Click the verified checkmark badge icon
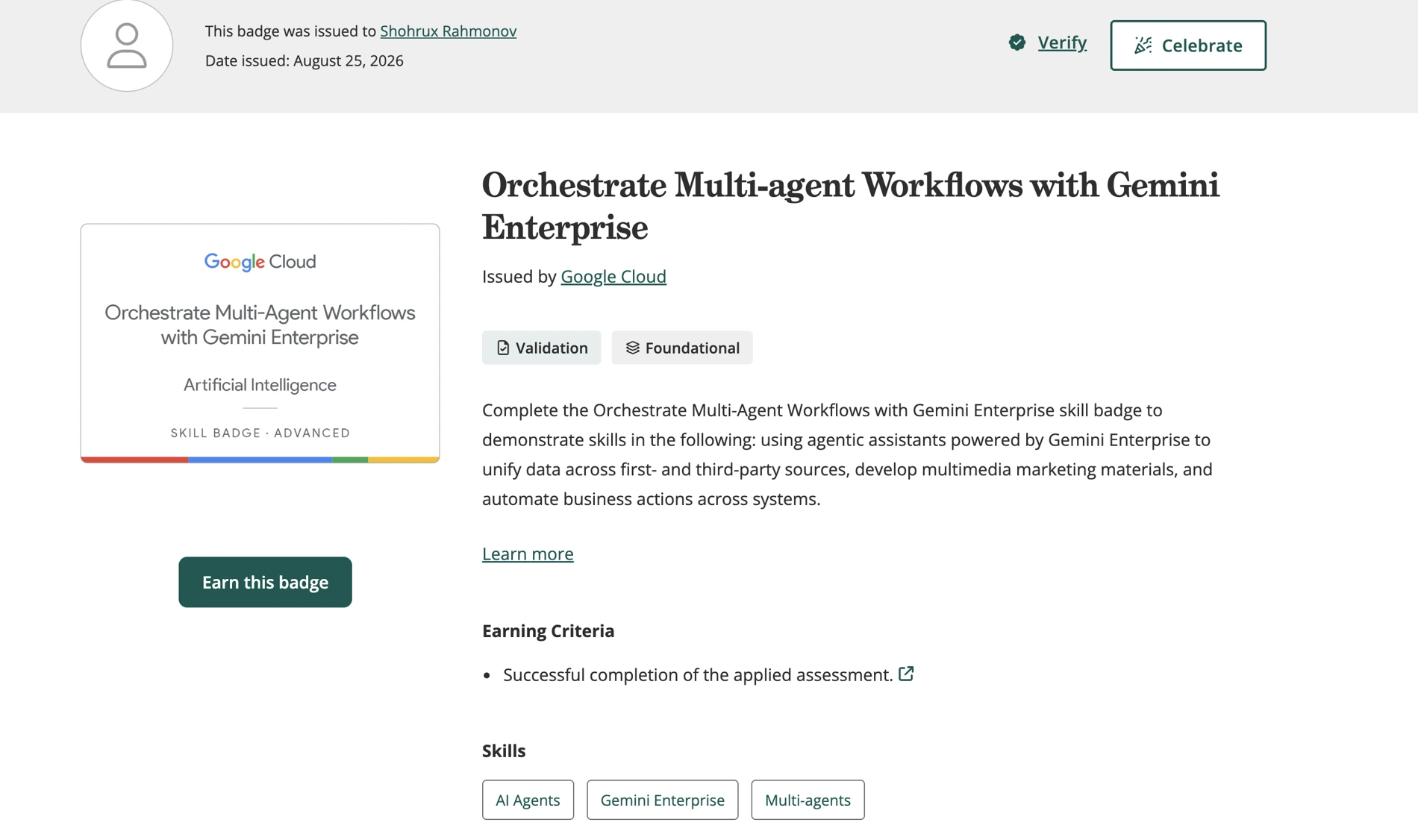This screenshot has height=840, width=1418. (x=1017, y=43)
